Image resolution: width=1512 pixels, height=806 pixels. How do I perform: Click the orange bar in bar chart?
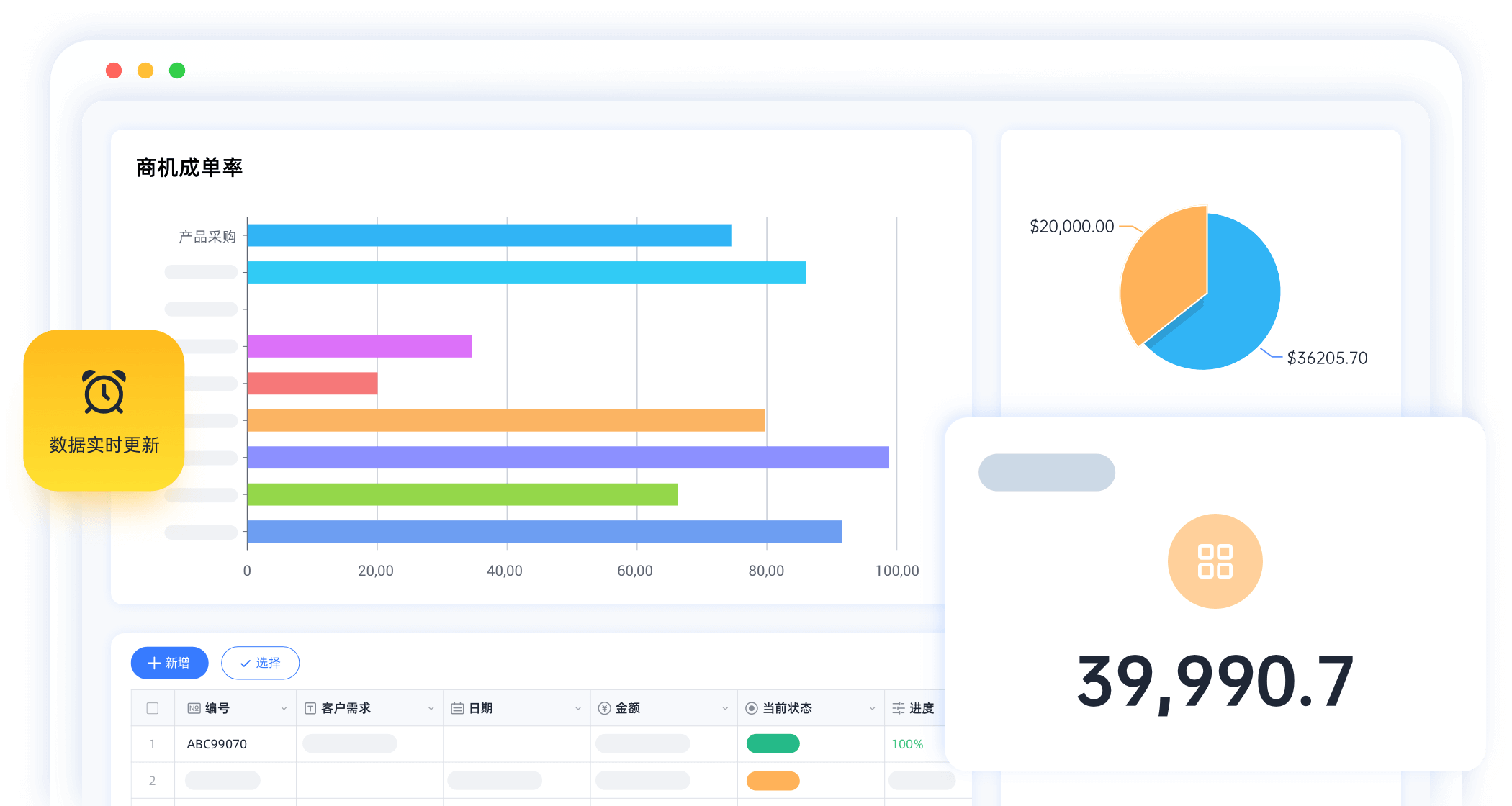point(505,420)
